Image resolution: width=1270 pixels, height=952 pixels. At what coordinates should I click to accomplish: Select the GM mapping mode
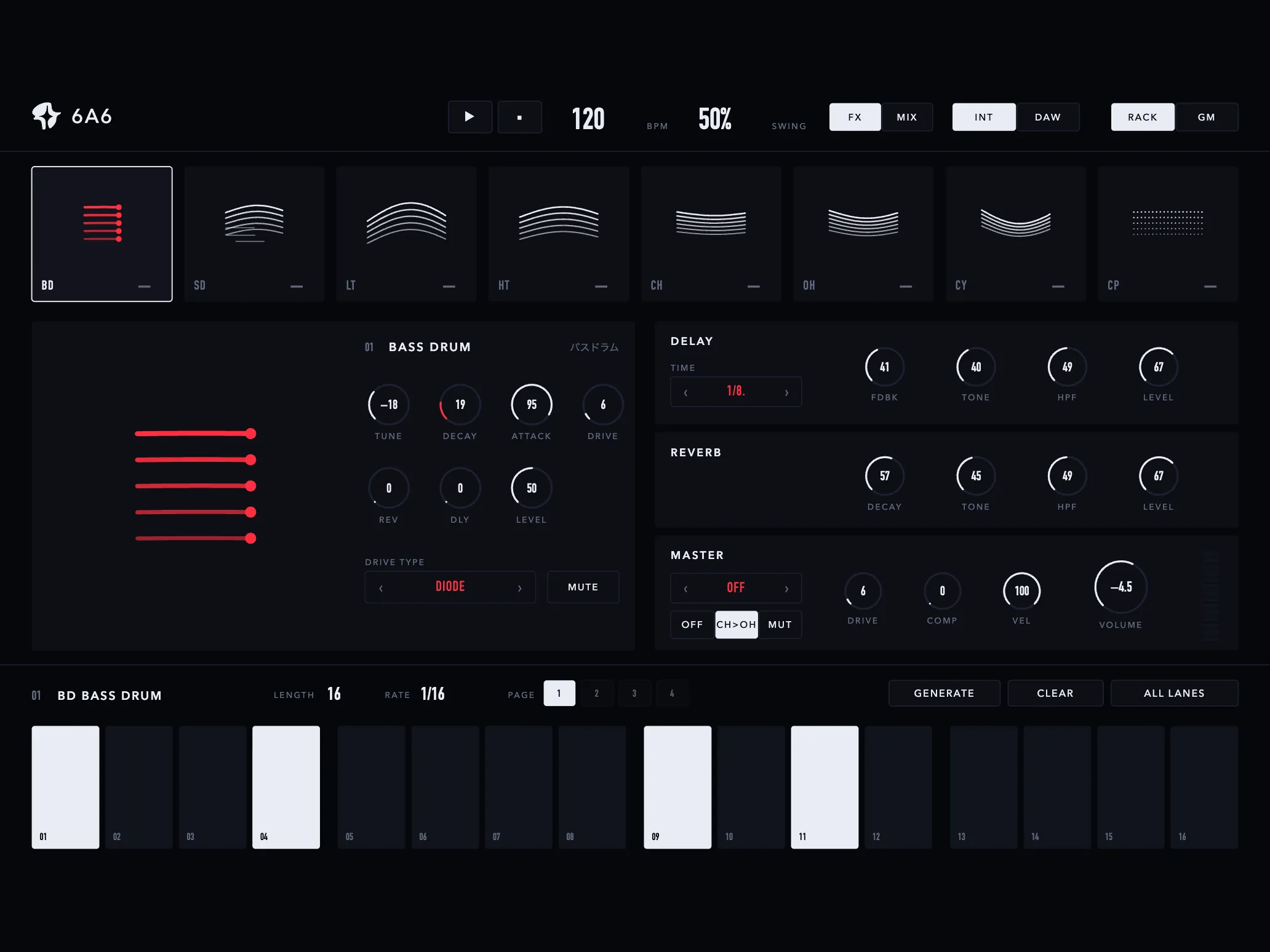click(1207, 117)
